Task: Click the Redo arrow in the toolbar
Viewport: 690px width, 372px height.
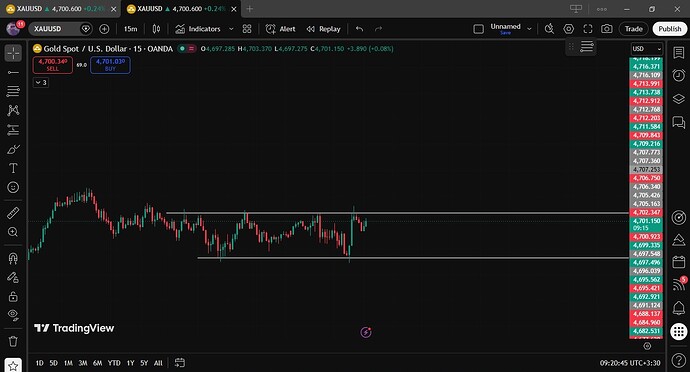Action: tap(378, 29)
